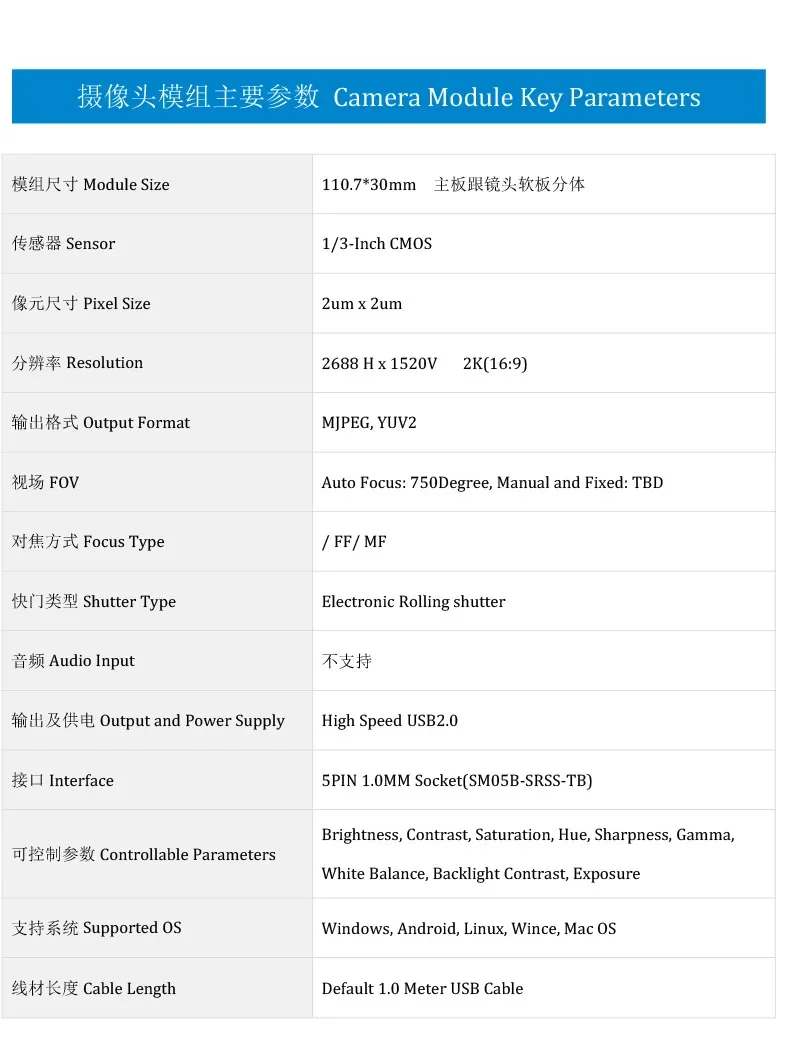The width and height of the screenshot is (790, 1049).
Task: Click the Electronic Rolling shutter value
Action: click(x=413, y=602)
